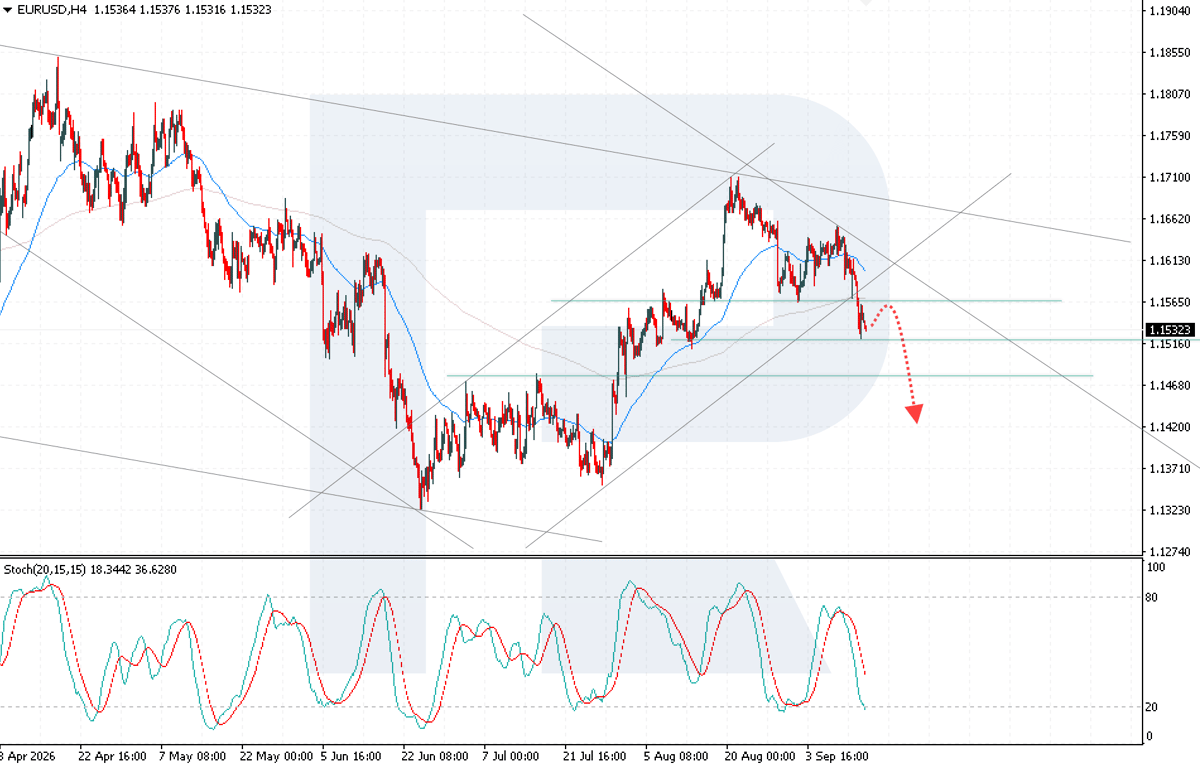
Task: Click the 1.17100 price axis label
Action: click(x=1169, y=177)
